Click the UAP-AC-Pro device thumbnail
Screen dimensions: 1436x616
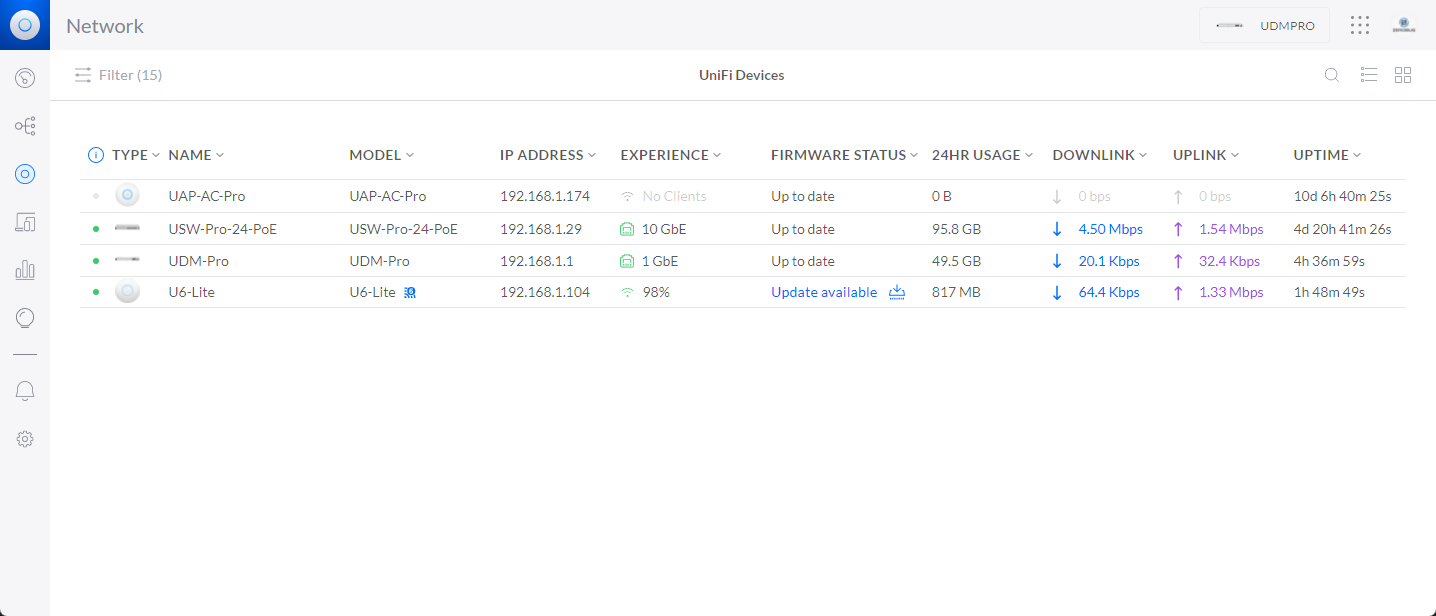click(127, 196)
